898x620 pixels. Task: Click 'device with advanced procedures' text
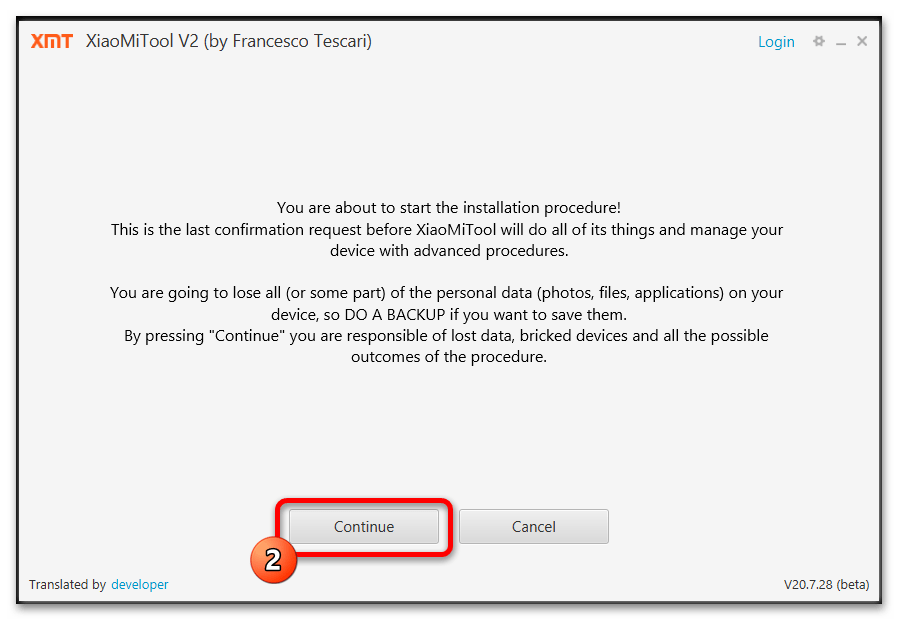pyautogui.click(x=449, y=251)
